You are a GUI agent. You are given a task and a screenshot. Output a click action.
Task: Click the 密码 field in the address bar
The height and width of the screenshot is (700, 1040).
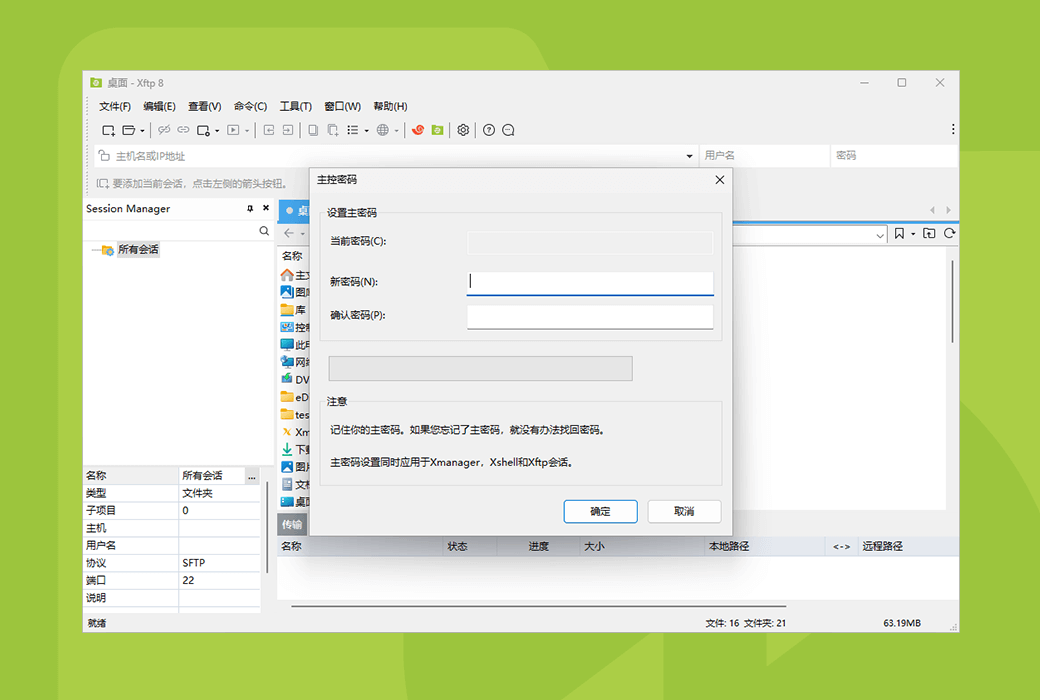[x=894, y=156]
